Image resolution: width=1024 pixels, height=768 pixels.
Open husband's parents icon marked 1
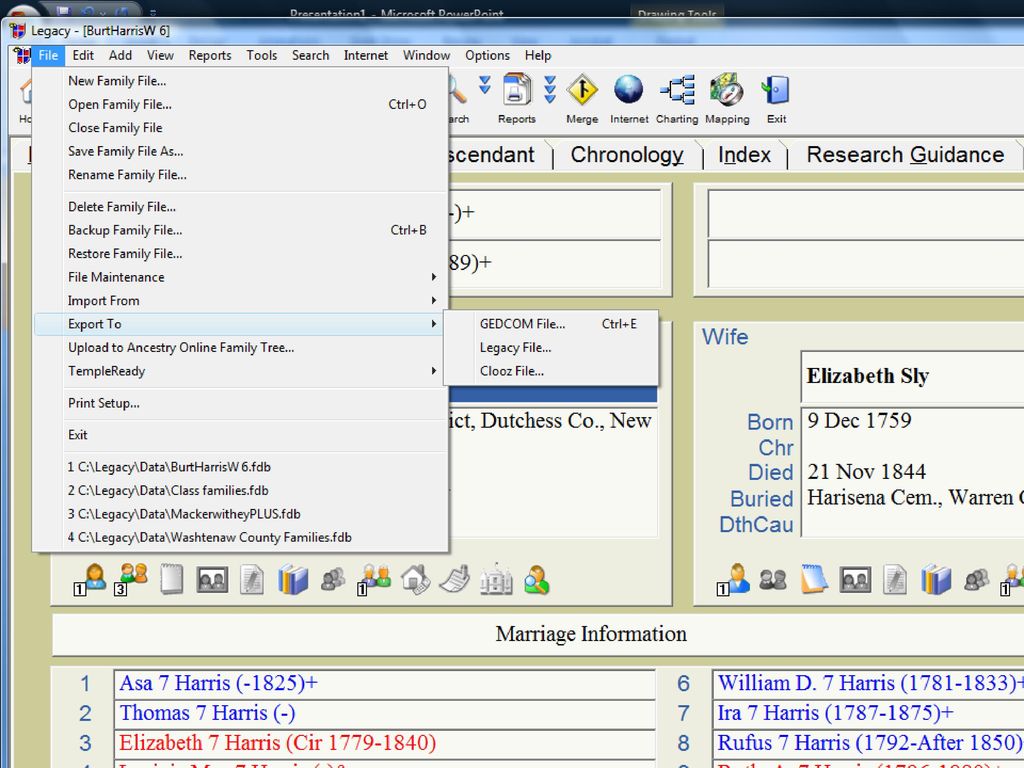[374, 579]
